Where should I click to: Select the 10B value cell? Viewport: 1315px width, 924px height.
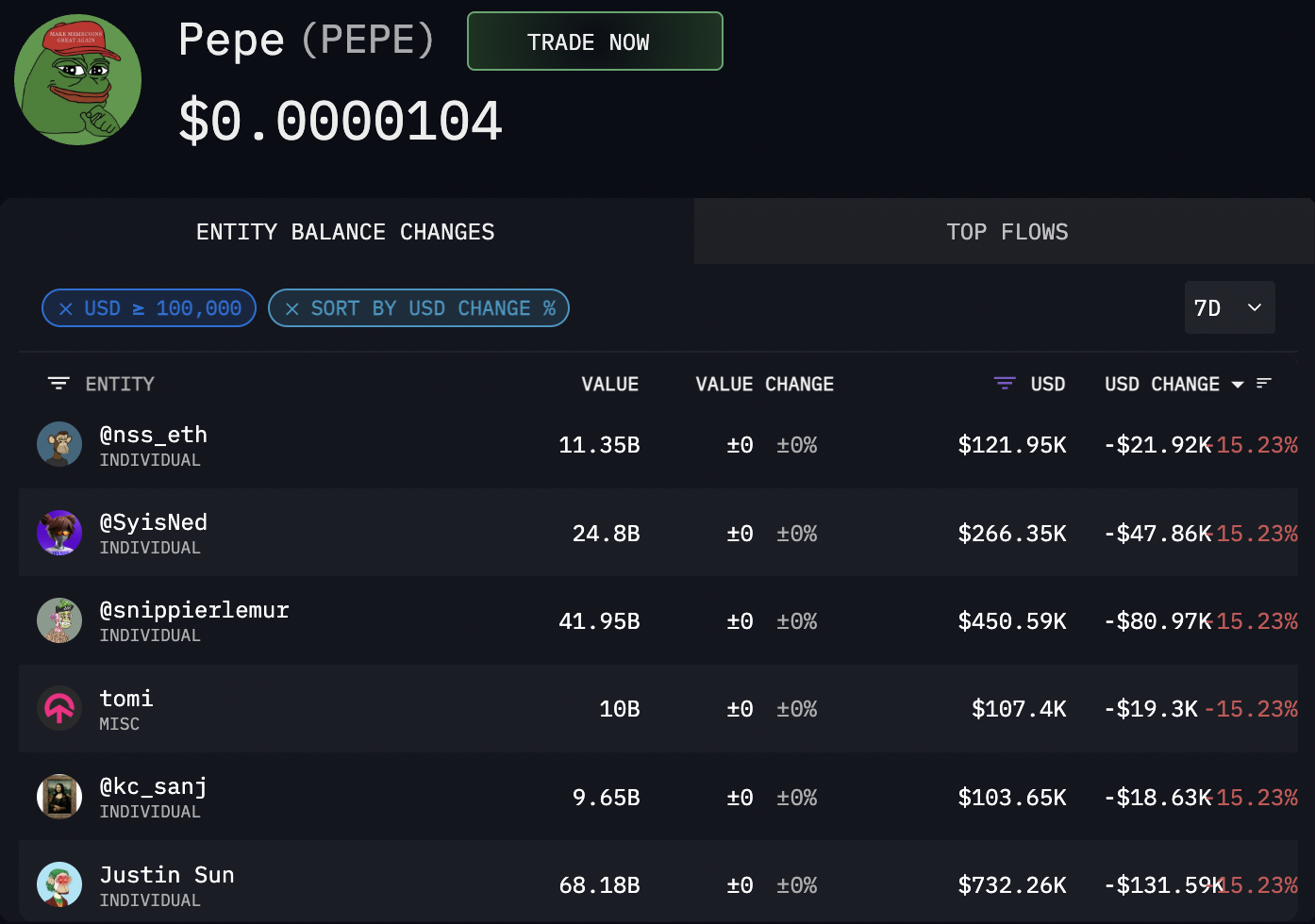620,709
